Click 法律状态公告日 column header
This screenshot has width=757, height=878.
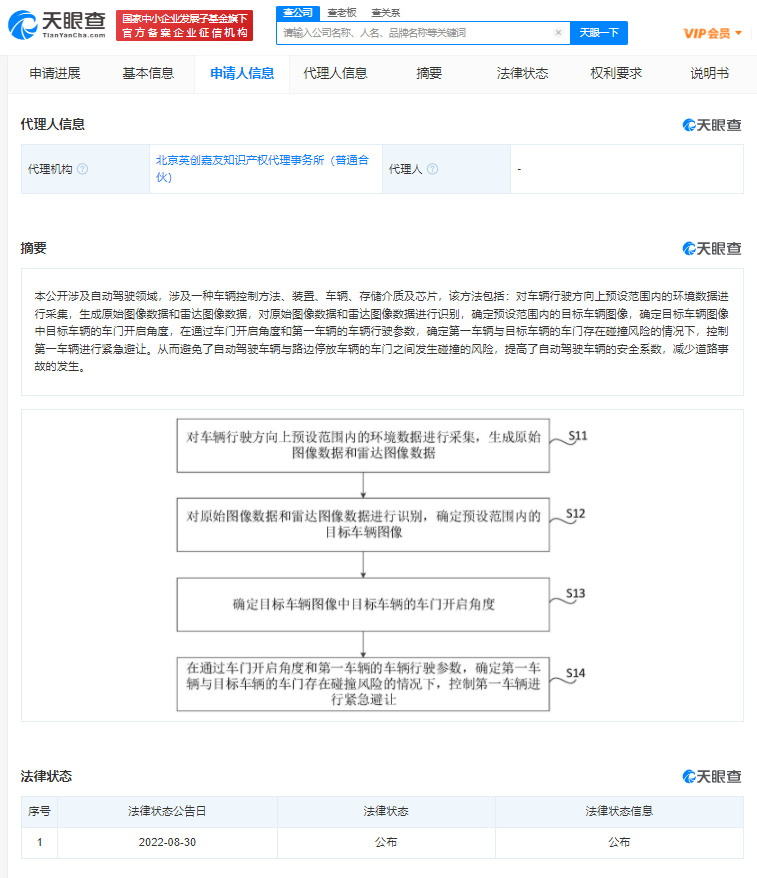167,811
